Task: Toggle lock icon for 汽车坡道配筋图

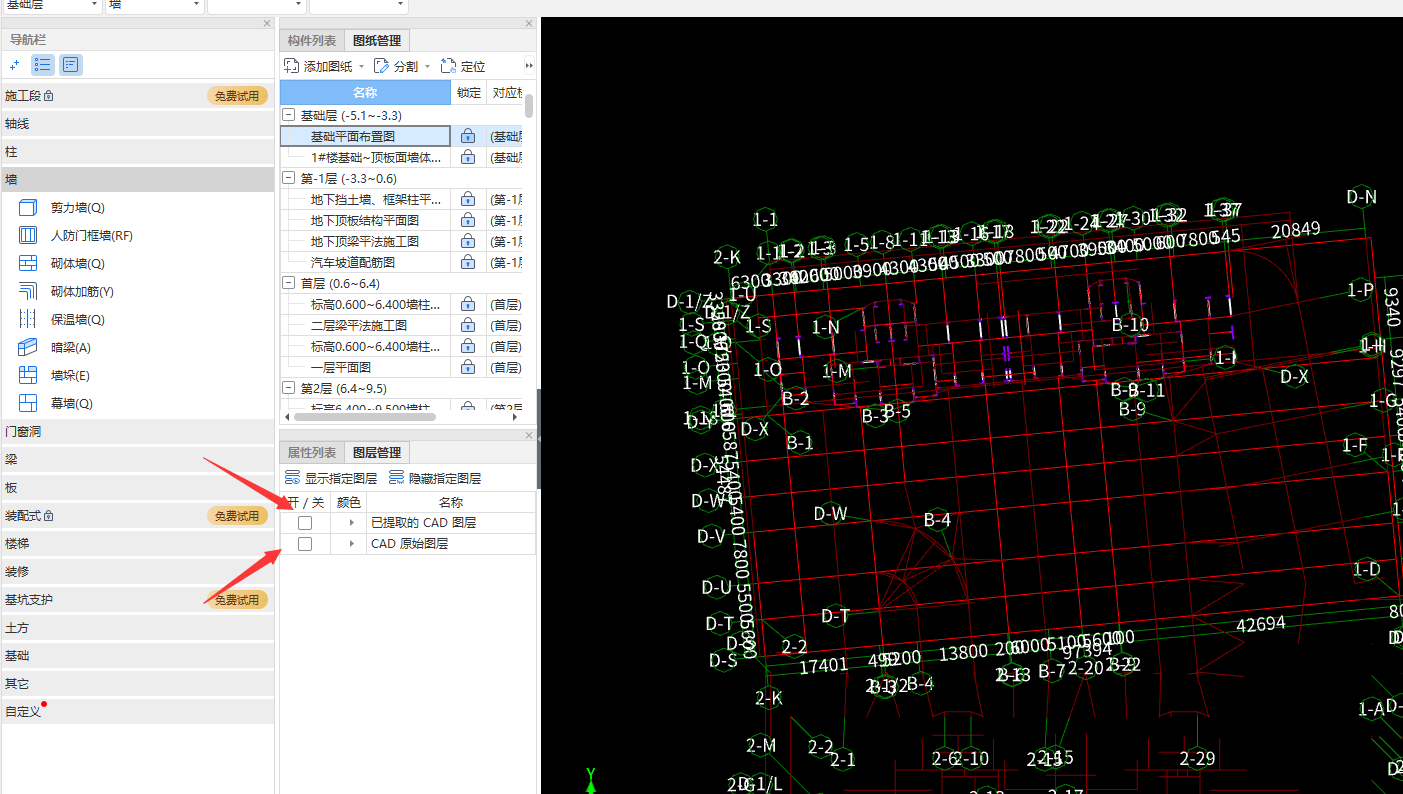Action: (x=468, y=263)
